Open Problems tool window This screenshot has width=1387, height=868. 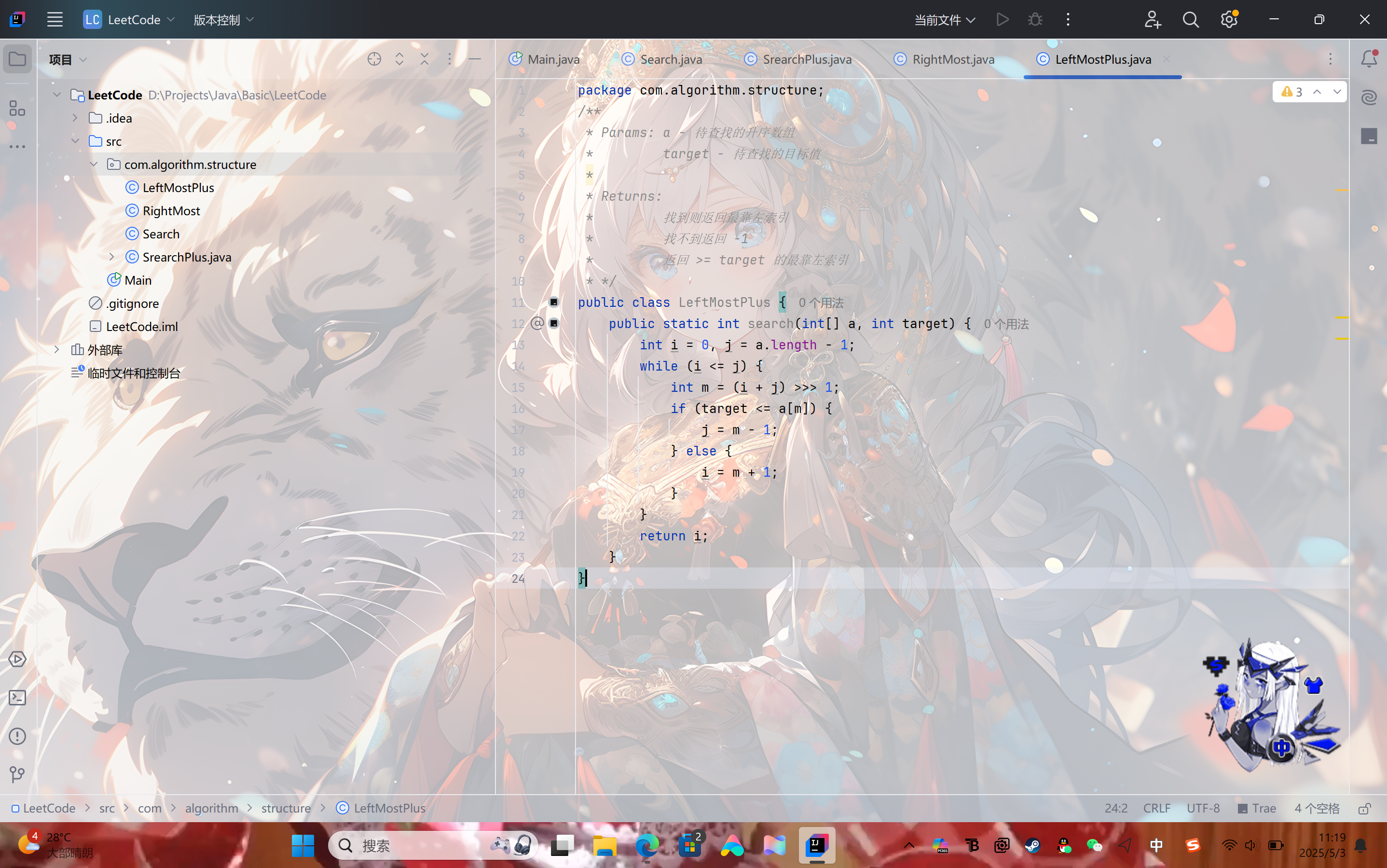pyautogui.click(x=17, y=736)
